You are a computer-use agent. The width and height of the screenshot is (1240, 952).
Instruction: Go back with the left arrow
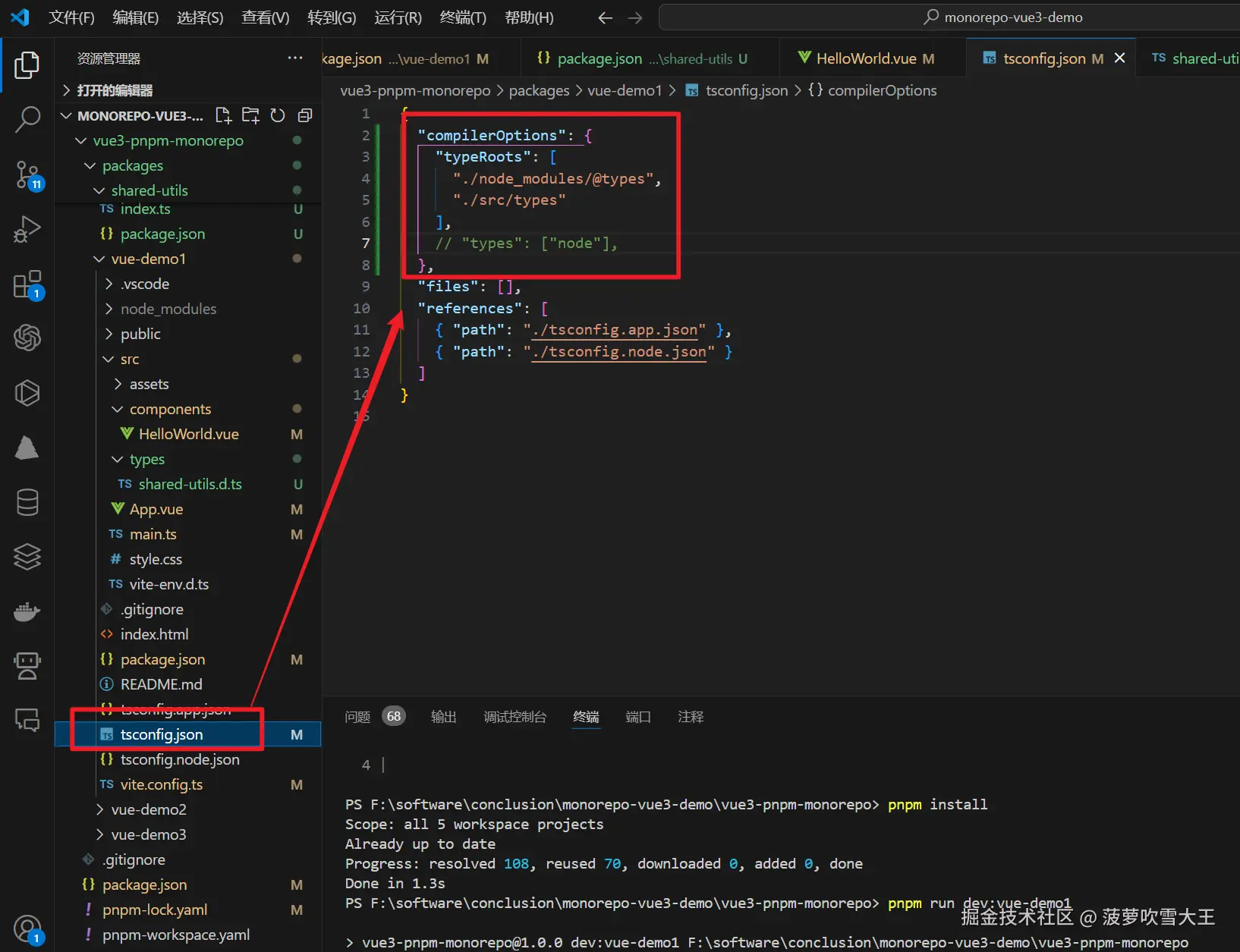pos(605,17)
